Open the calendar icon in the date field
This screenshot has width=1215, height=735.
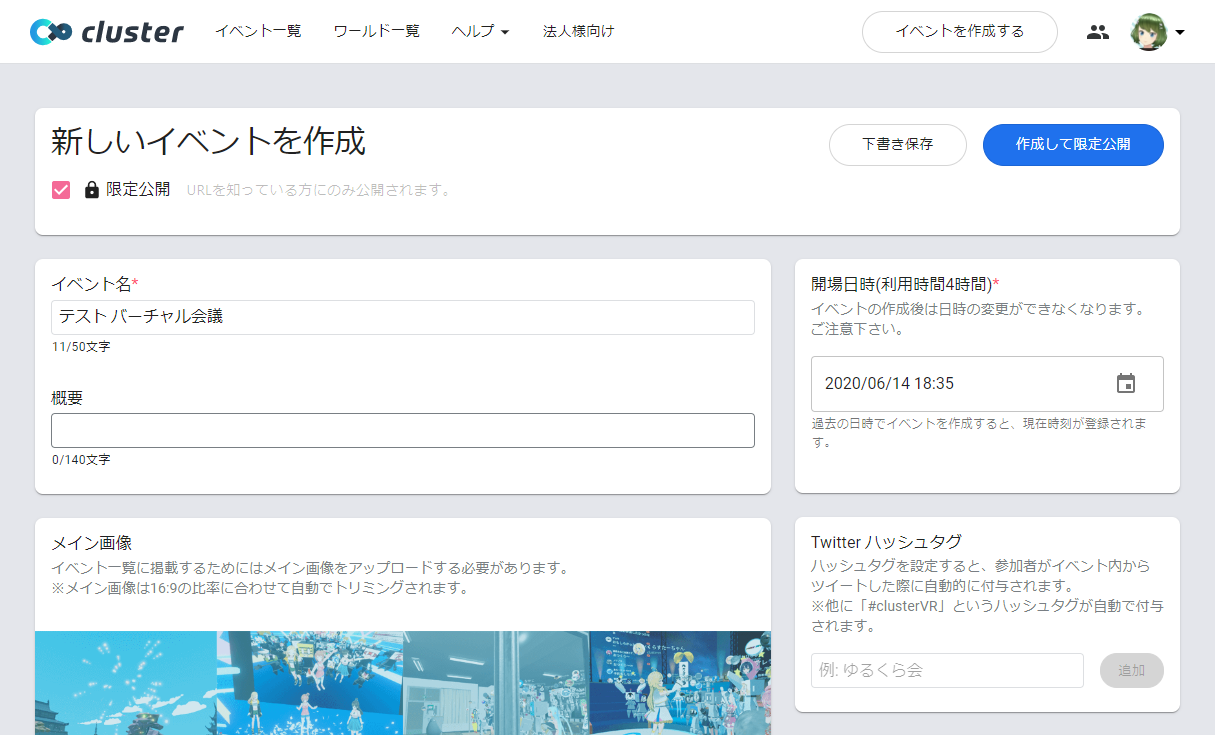click(x=1125, y=383)
